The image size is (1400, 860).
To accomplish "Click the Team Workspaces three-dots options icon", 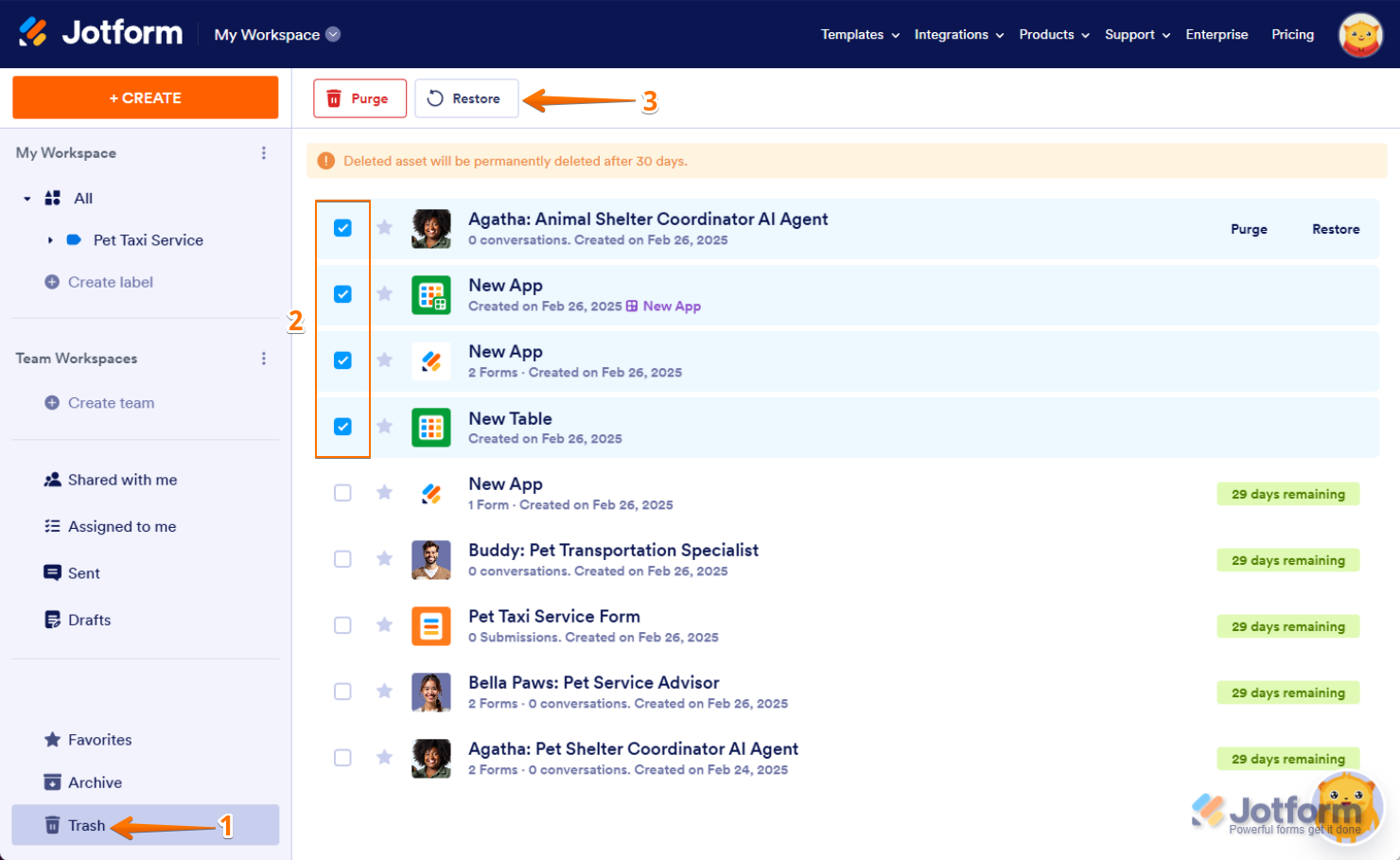I will coord(264,359).
